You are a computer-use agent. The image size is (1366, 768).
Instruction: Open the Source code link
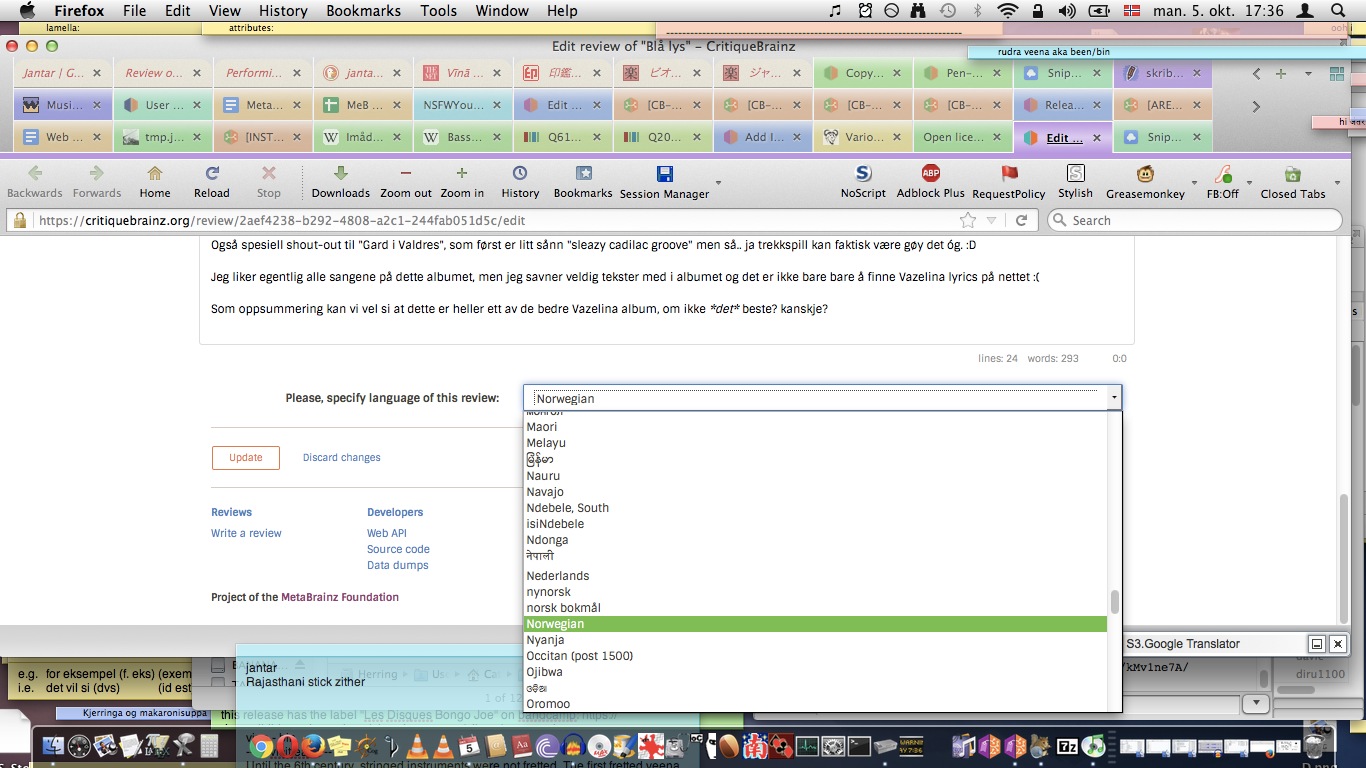coord(398,549)
